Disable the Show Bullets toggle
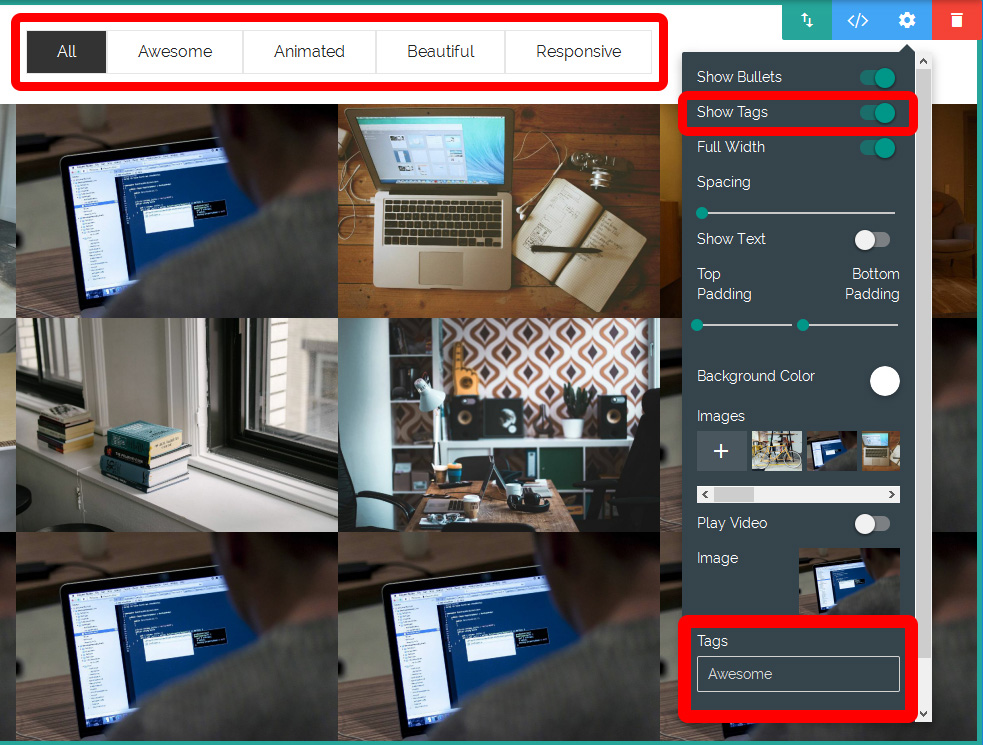Viewport: 983px width, 745px height. click(877, 78)
